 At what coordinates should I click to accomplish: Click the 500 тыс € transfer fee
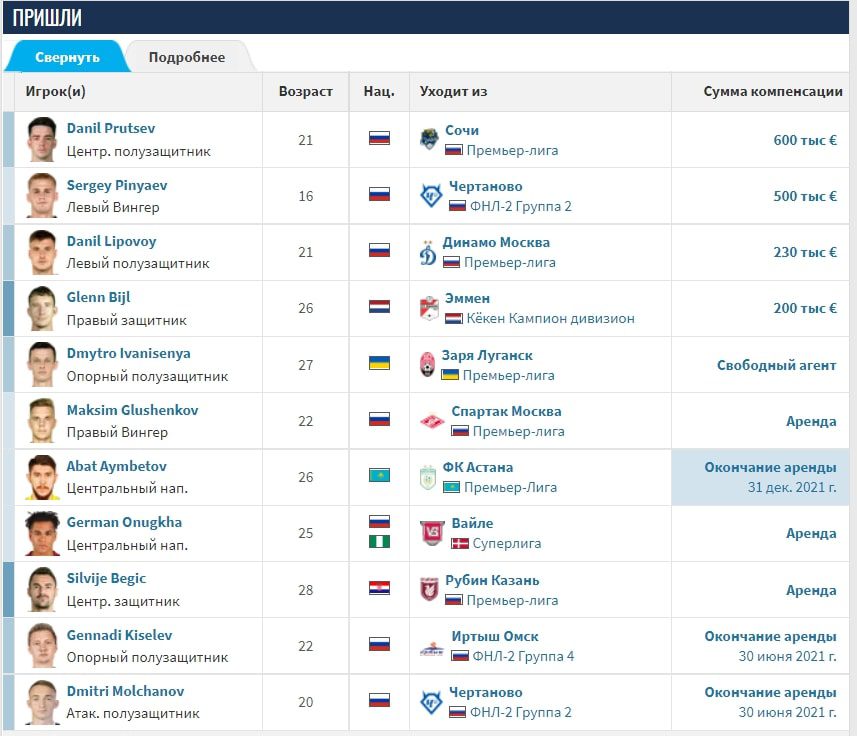(x=805, y=196)
